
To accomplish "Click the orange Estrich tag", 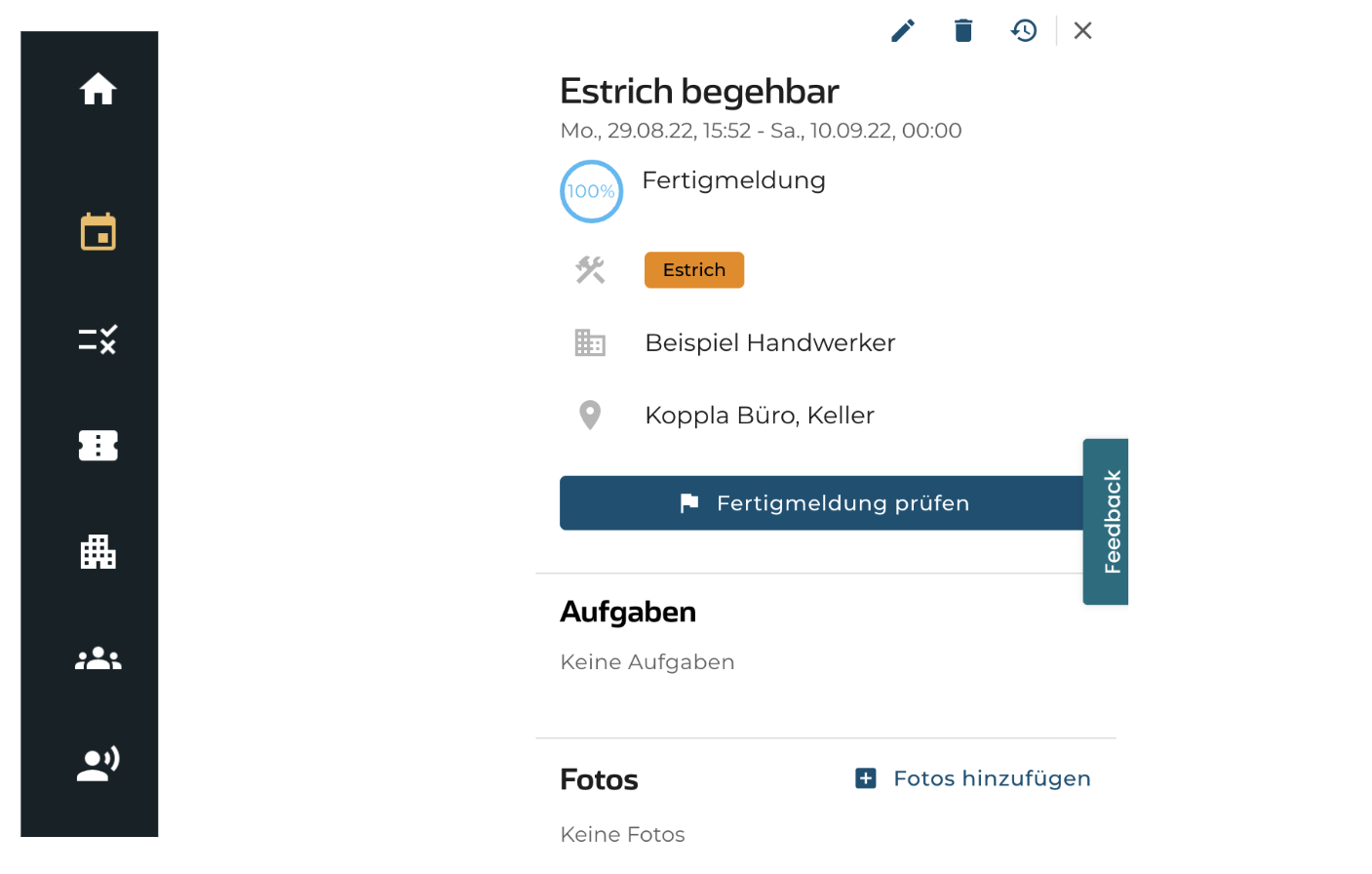I will (x=694, y=270).
